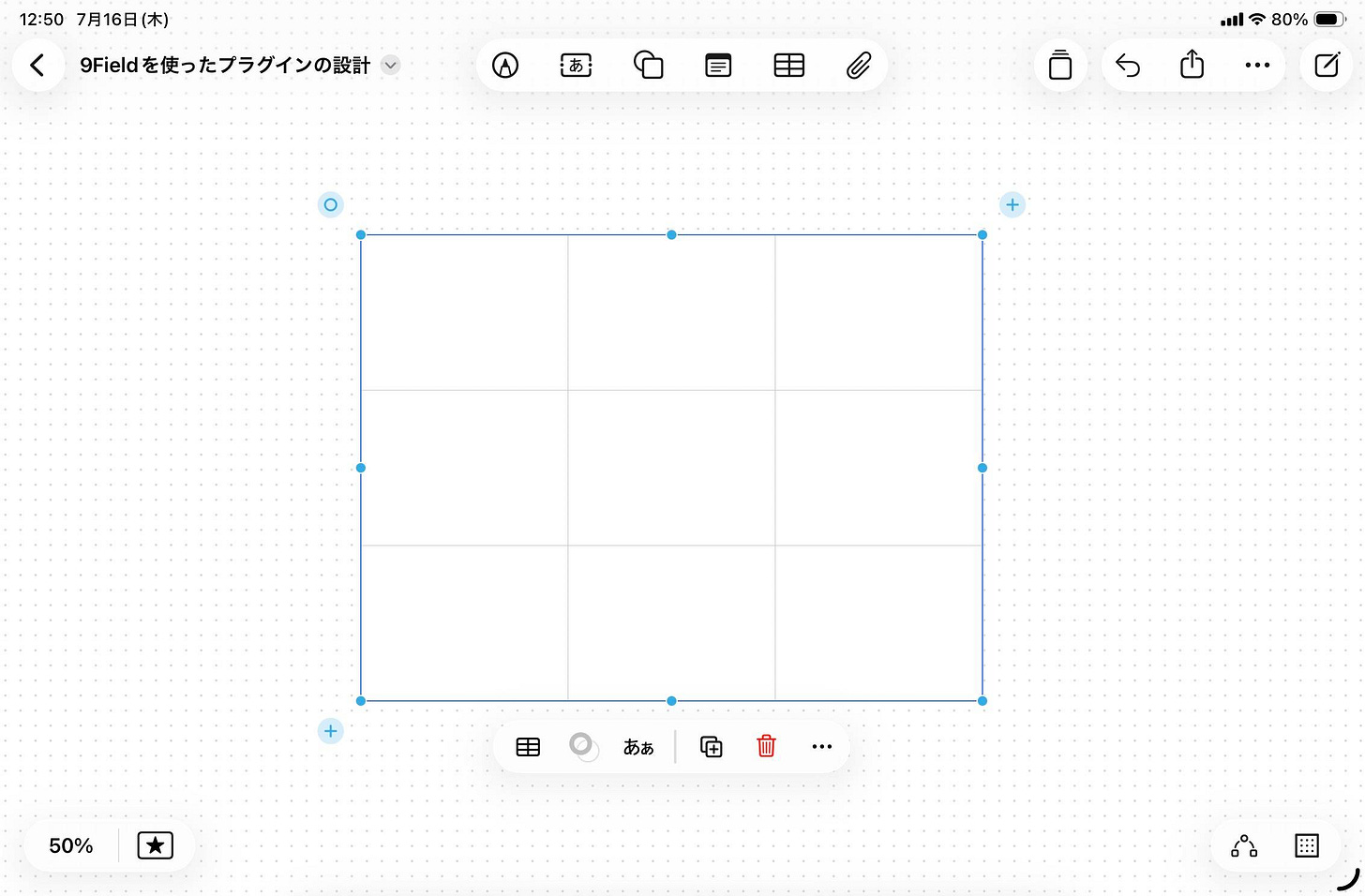Tap the 12:50 clock in status bar
The width and height of the screenshot is (1365, 896).
tap(41, 20)
